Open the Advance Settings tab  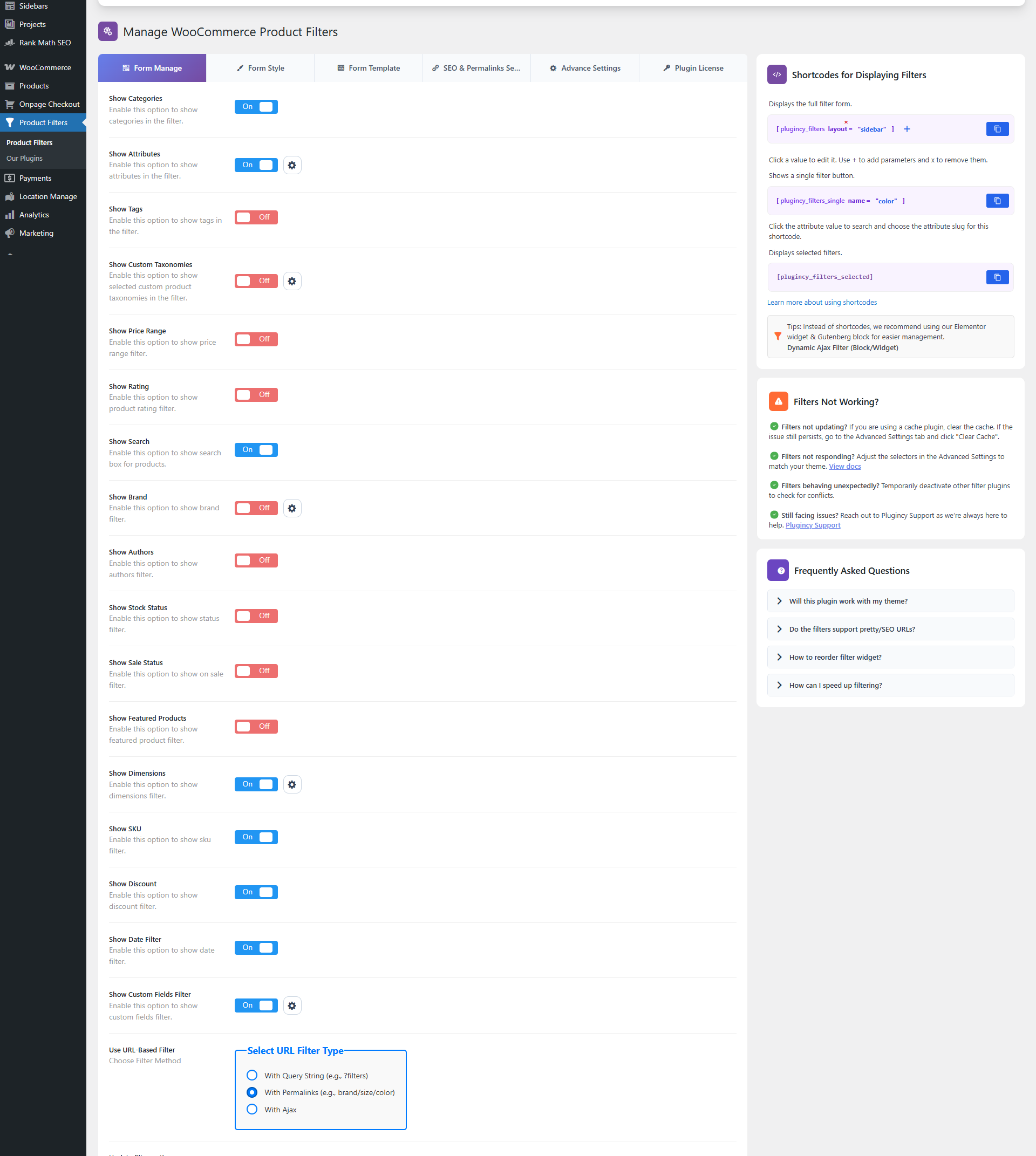(584, 68)
